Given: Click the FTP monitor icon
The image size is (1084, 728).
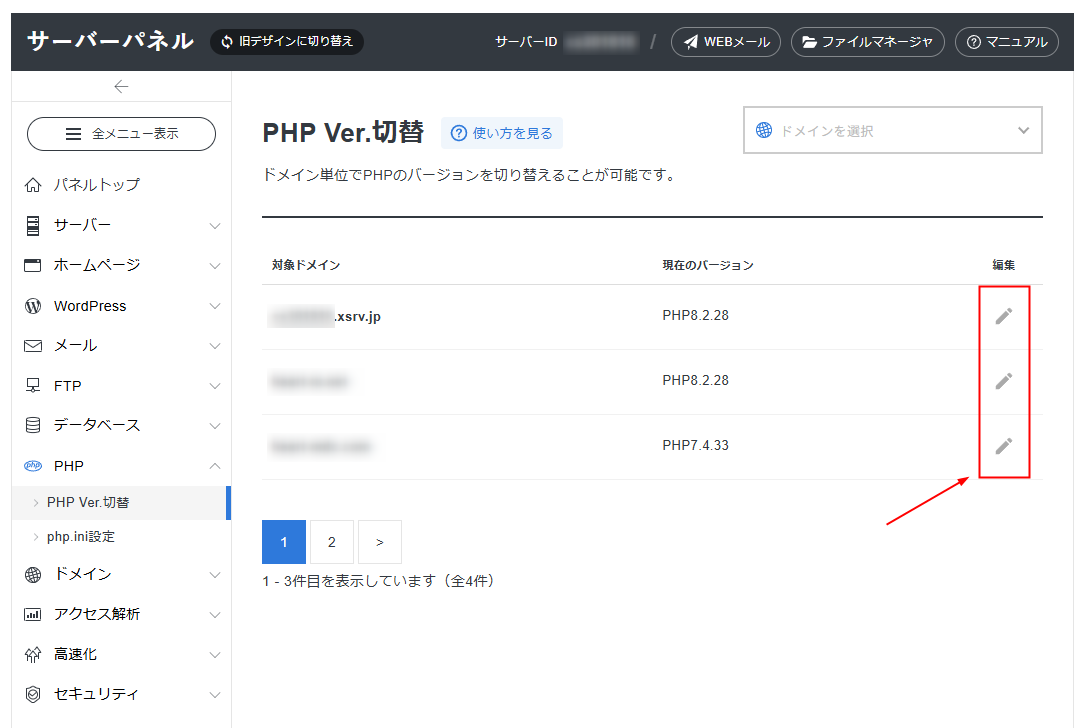Looking at the screenshot, I should (x=32, y=386).
